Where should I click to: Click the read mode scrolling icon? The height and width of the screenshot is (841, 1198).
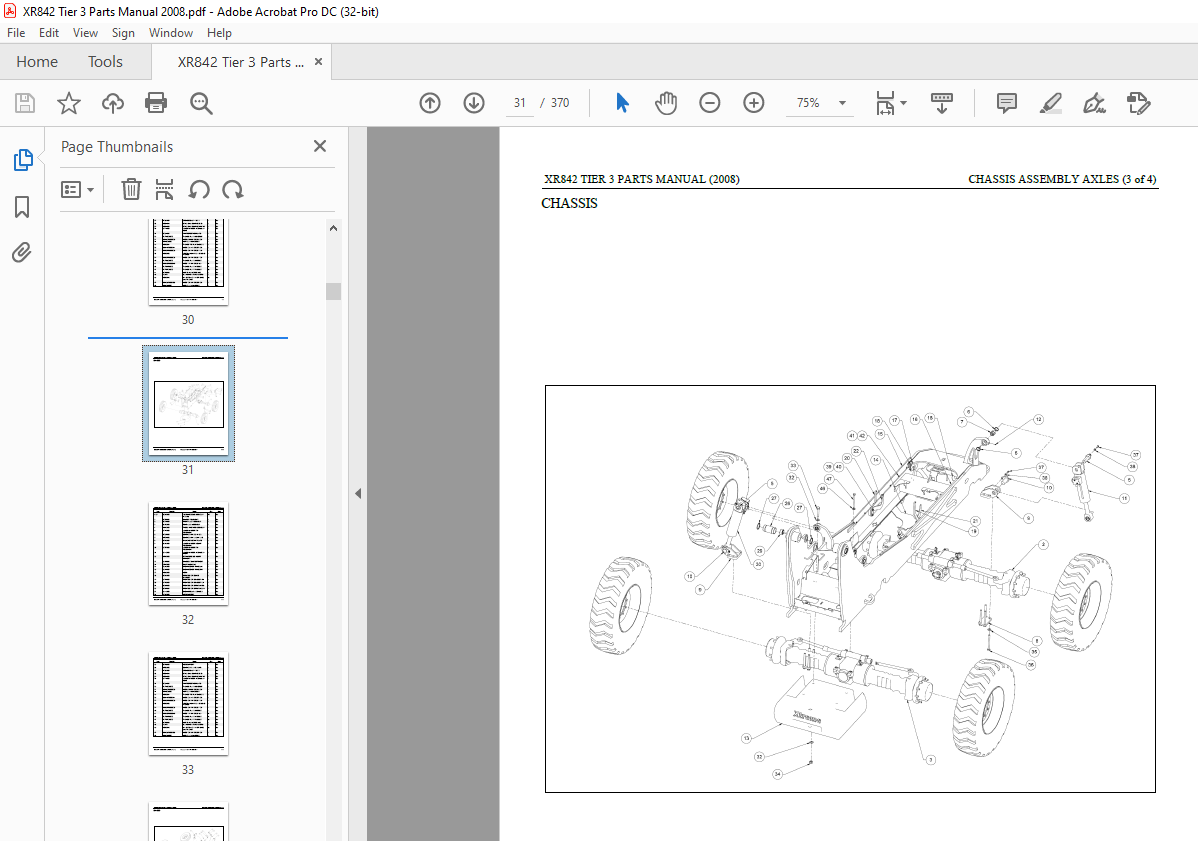click(x=941, y=103)
